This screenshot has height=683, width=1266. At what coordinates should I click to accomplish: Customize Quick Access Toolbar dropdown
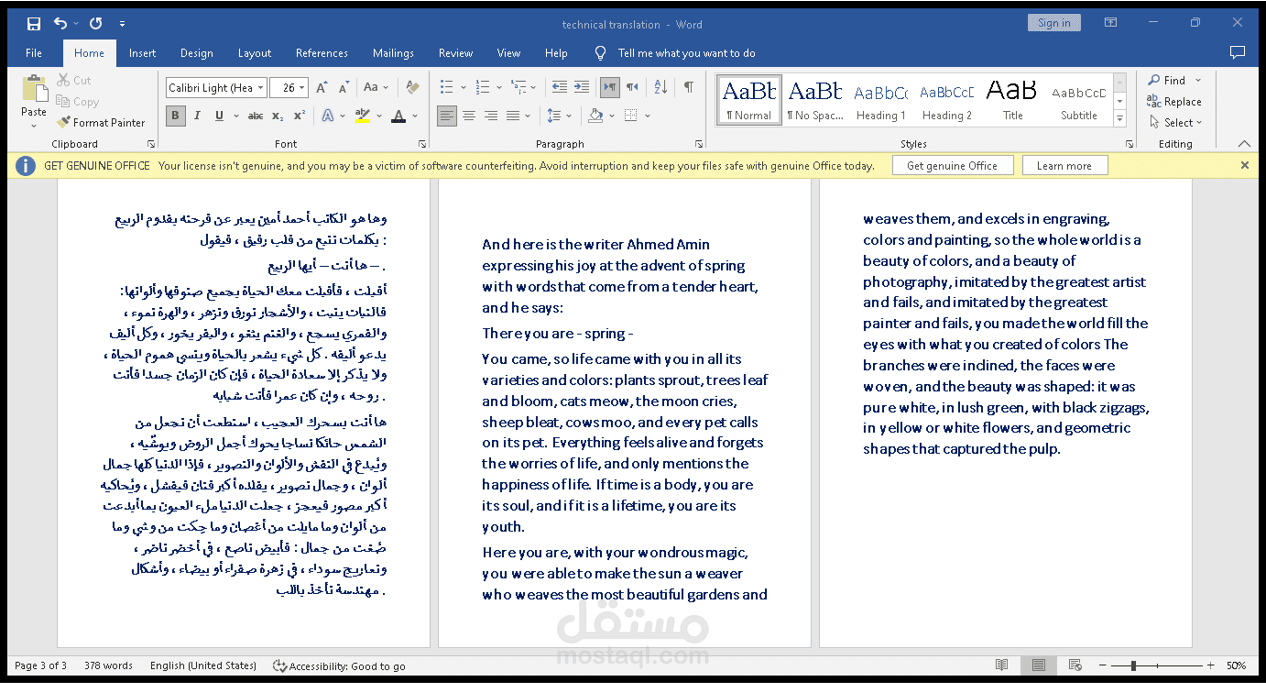(x=122, y=23)
